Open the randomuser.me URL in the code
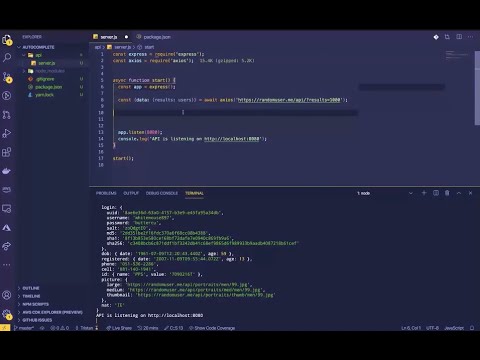 click(x=289, y=100)
